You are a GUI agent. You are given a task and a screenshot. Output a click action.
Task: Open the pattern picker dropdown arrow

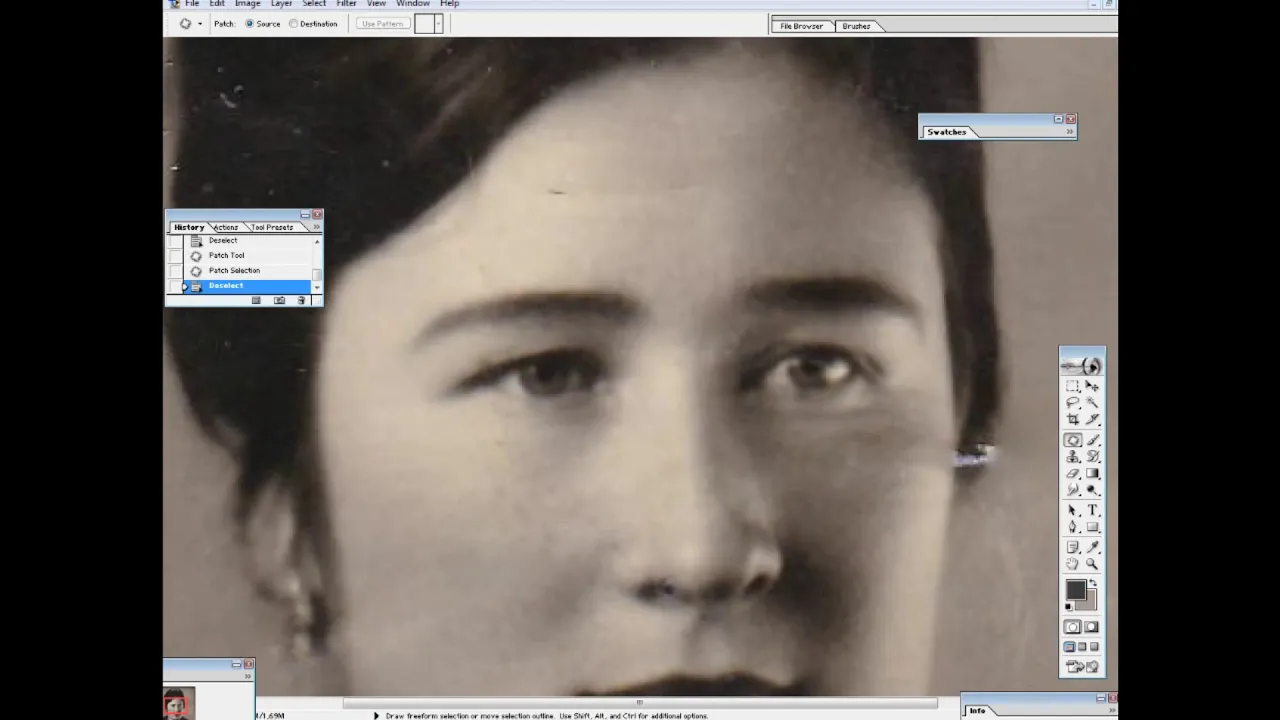click(438, 24)
